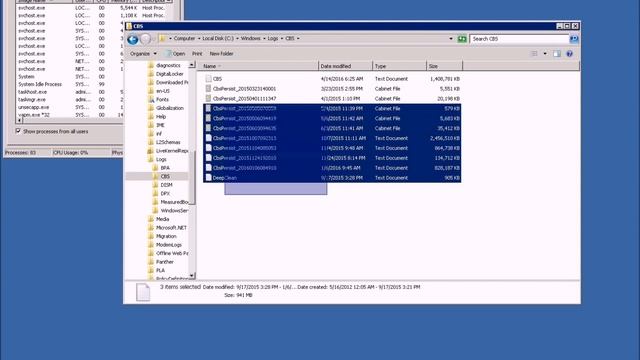Click the CBS text document file icon
The width and height of the screenshot is (640, 360).
pos(208,78)
